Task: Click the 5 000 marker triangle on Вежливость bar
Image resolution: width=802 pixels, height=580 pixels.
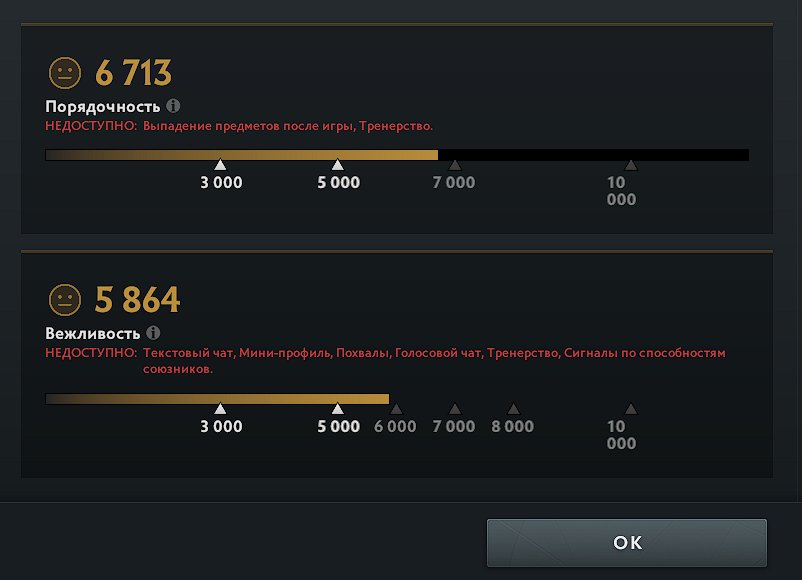Action: [338, 409]
